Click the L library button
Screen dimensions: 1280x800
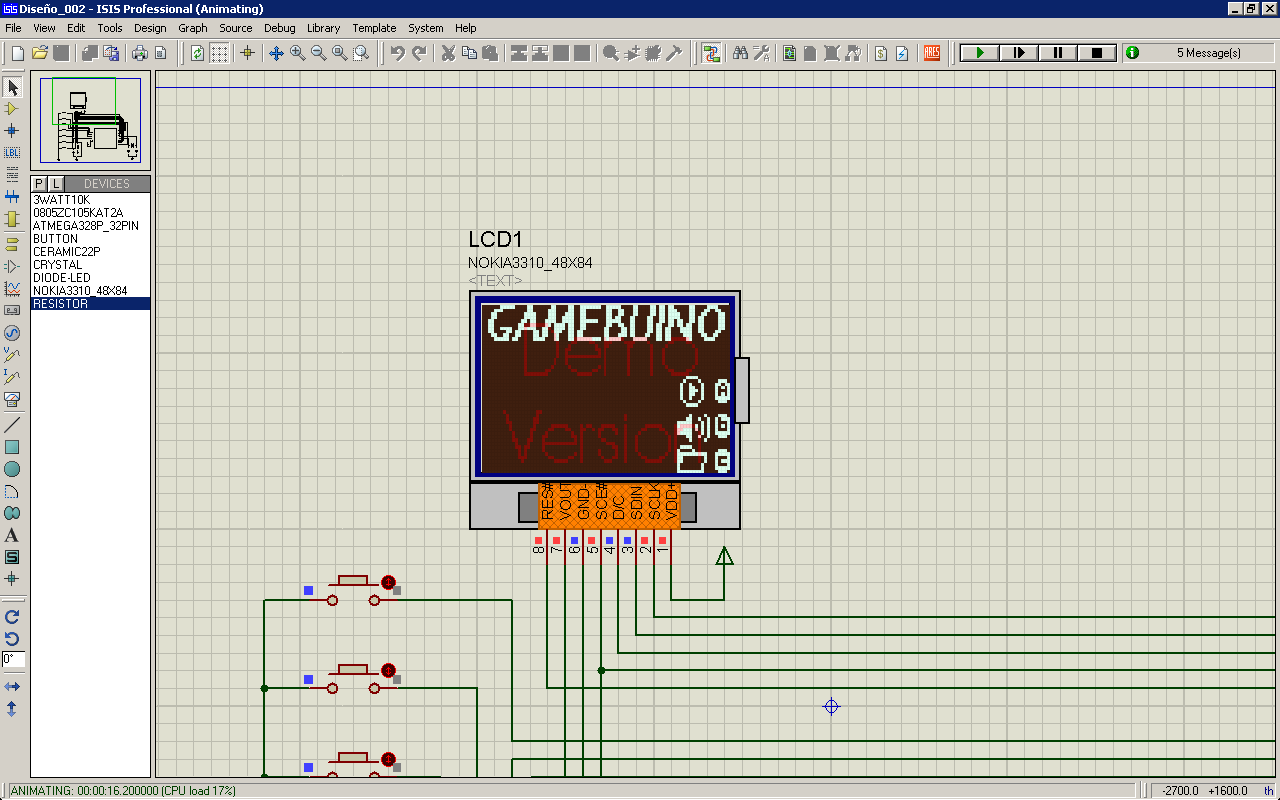coord(56,184)
